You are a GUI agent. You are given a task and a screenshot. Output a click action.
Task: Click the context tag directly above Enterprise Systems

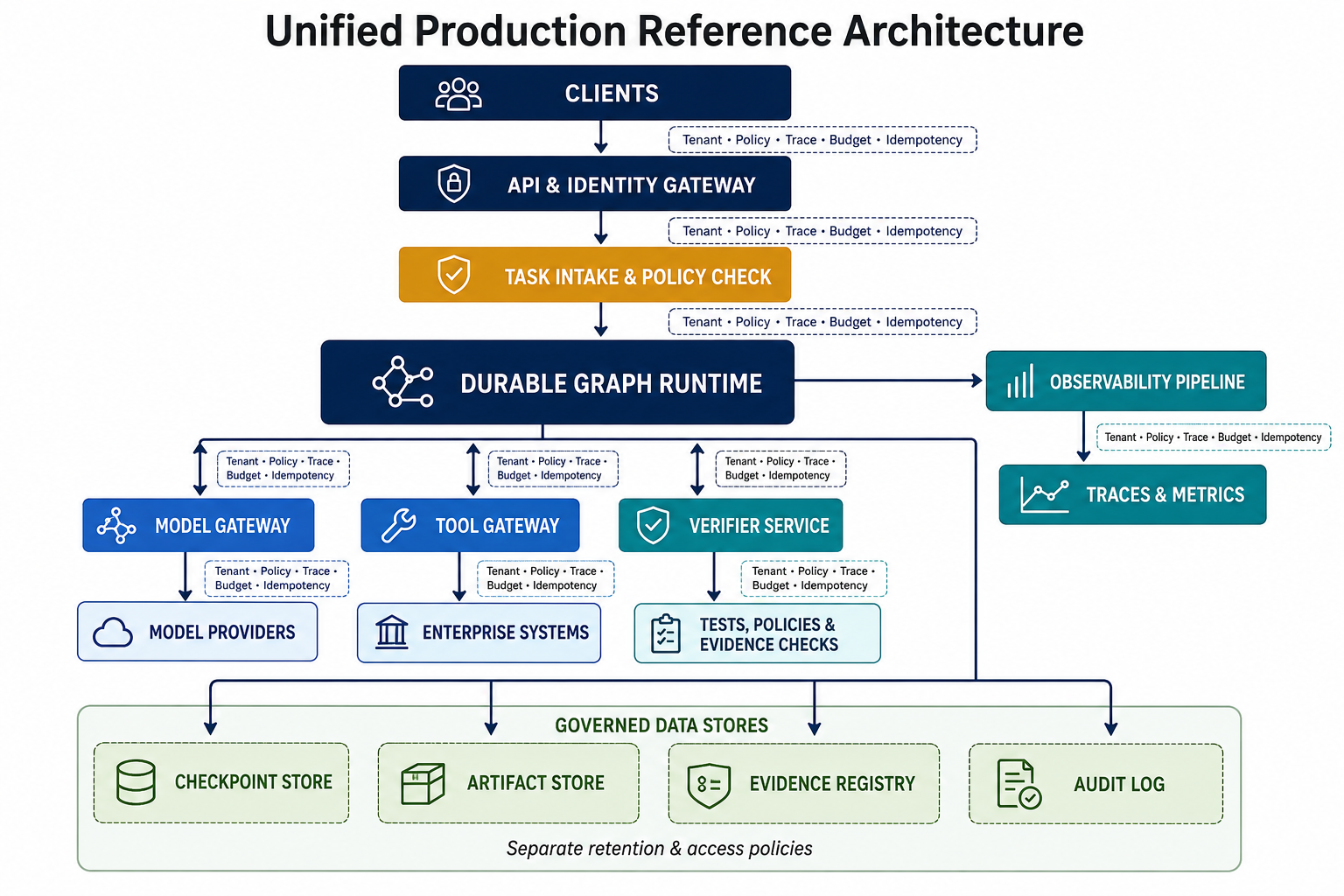(x=546, y=578)
